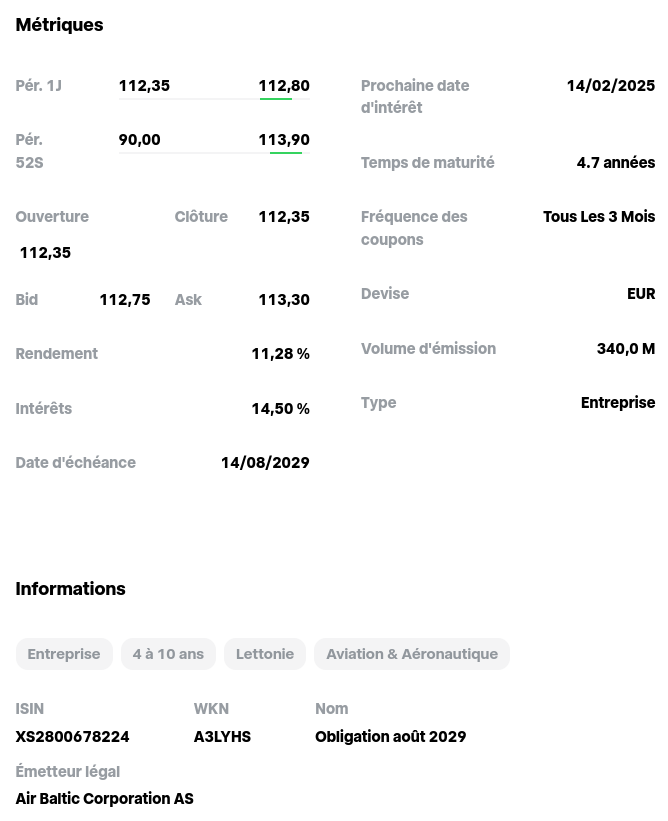Image resolution: width=668 pixels, height=821 pixels.
Task: Click the Bid price 112,75
Action: tap(124, 299)
